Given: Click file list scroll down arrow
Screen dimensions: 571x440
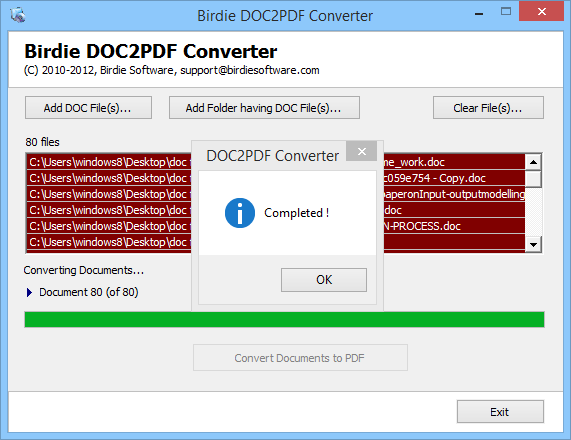Looking at the screenshot, I should [x=533, y=244].
